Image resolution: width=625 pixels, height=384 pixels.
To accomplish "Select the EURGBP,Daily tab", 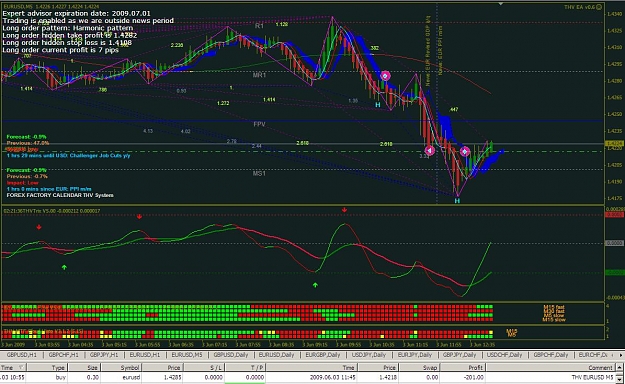I will [323, 354].
